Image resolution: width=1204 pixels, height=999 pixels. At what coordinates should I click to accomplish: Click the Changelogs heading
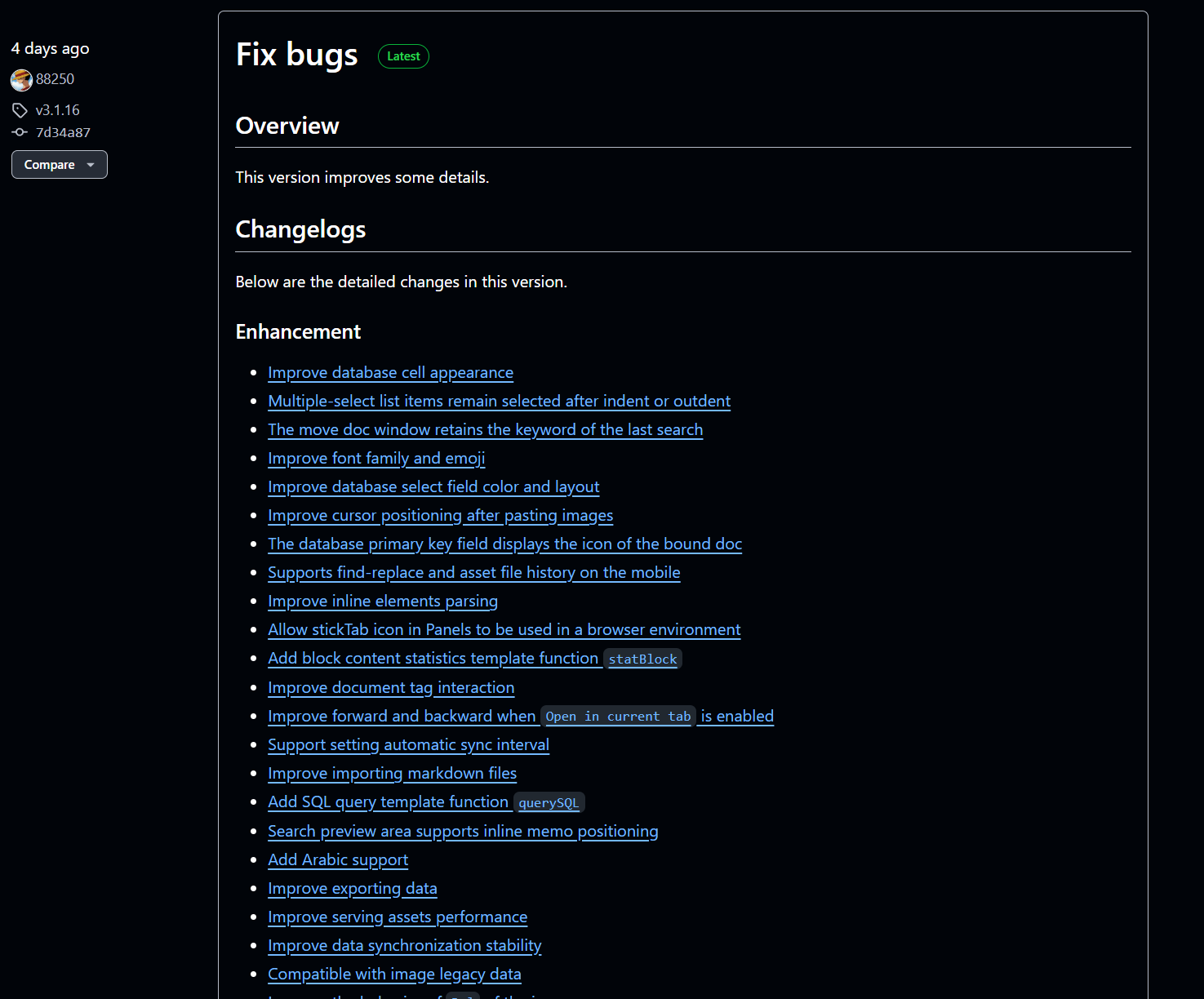(300, 230)
